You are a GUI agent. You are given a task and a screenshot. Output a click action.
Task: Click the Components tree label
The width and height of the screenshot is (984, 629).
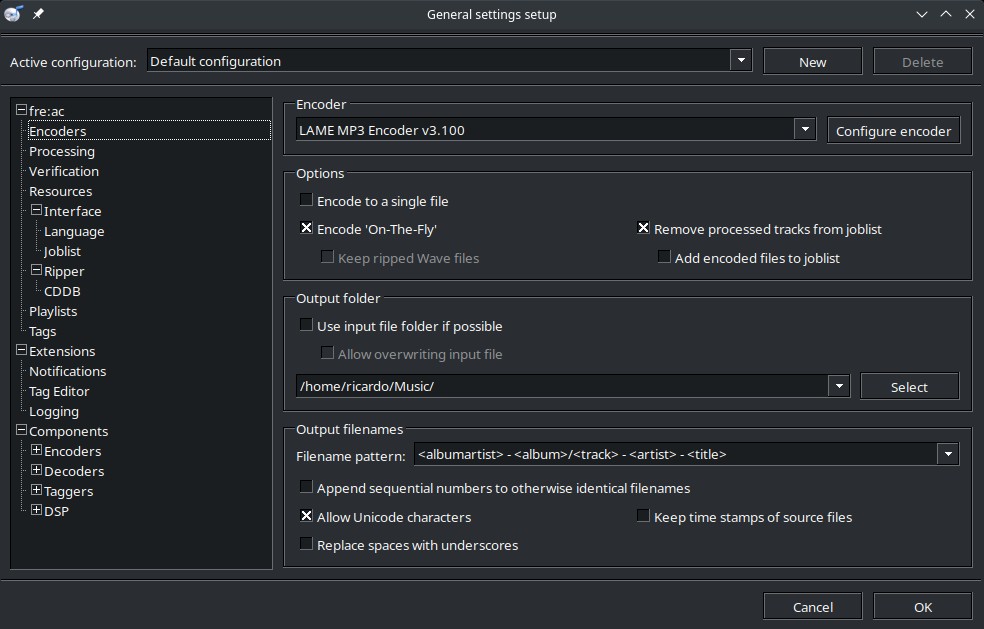[68, 432]
